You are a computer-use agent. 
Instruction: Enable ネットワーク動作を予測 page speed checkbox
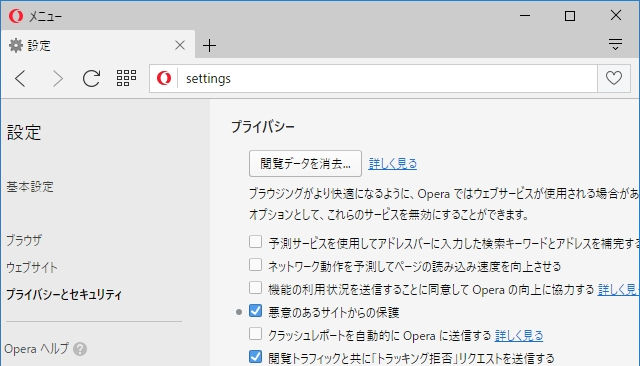click(x=256, y=265)
